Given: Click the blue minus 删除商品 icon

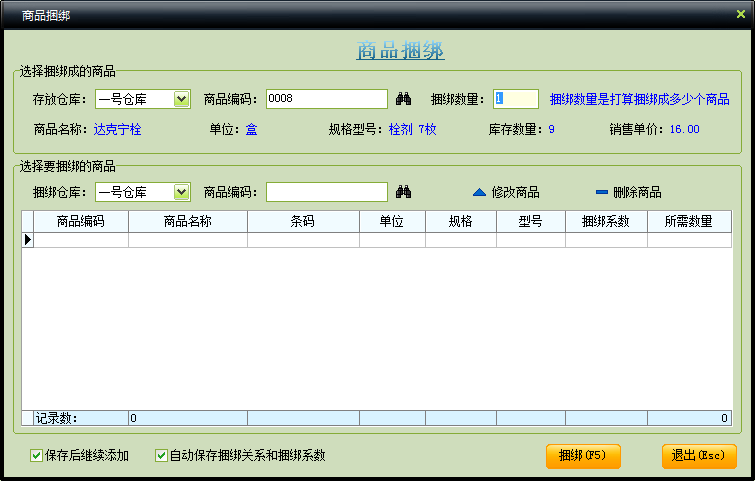Looking at the screenshot, I should (602, 192).
